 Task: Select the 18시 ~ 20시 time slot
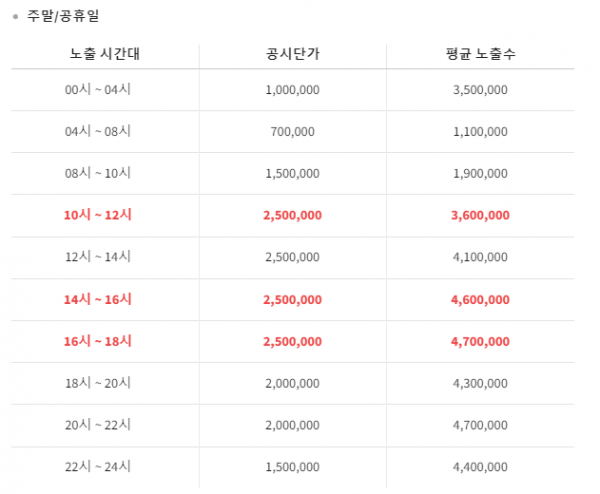(98, 383)
